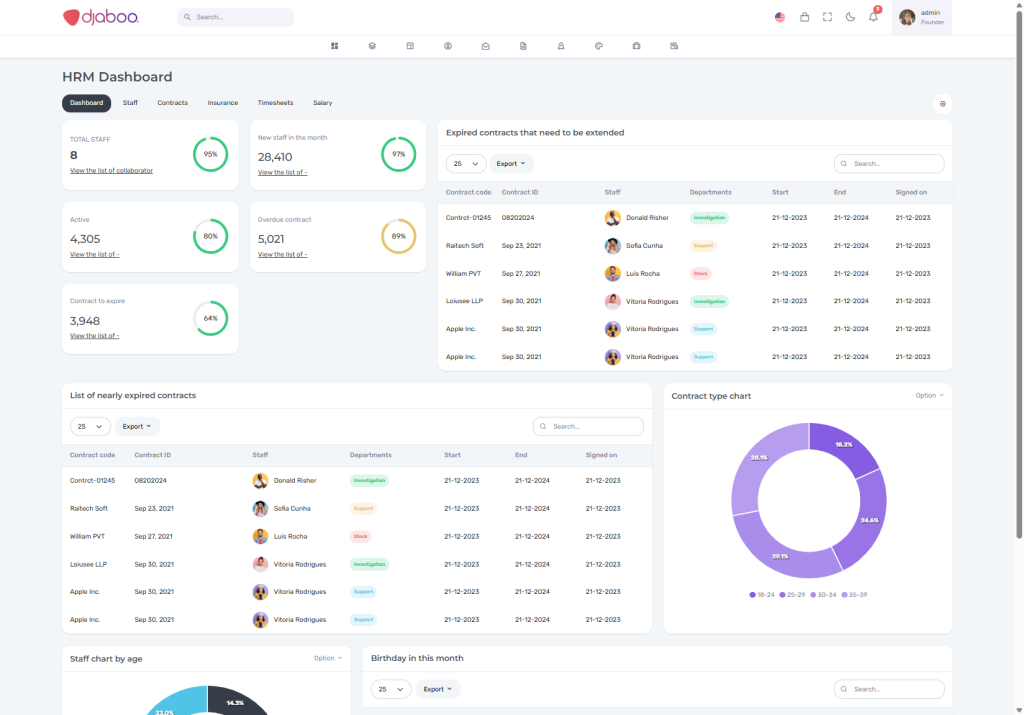The image size is (1024, 715).
Task: Open the shopping bag icon in header
Action: (x=804, y=17)
